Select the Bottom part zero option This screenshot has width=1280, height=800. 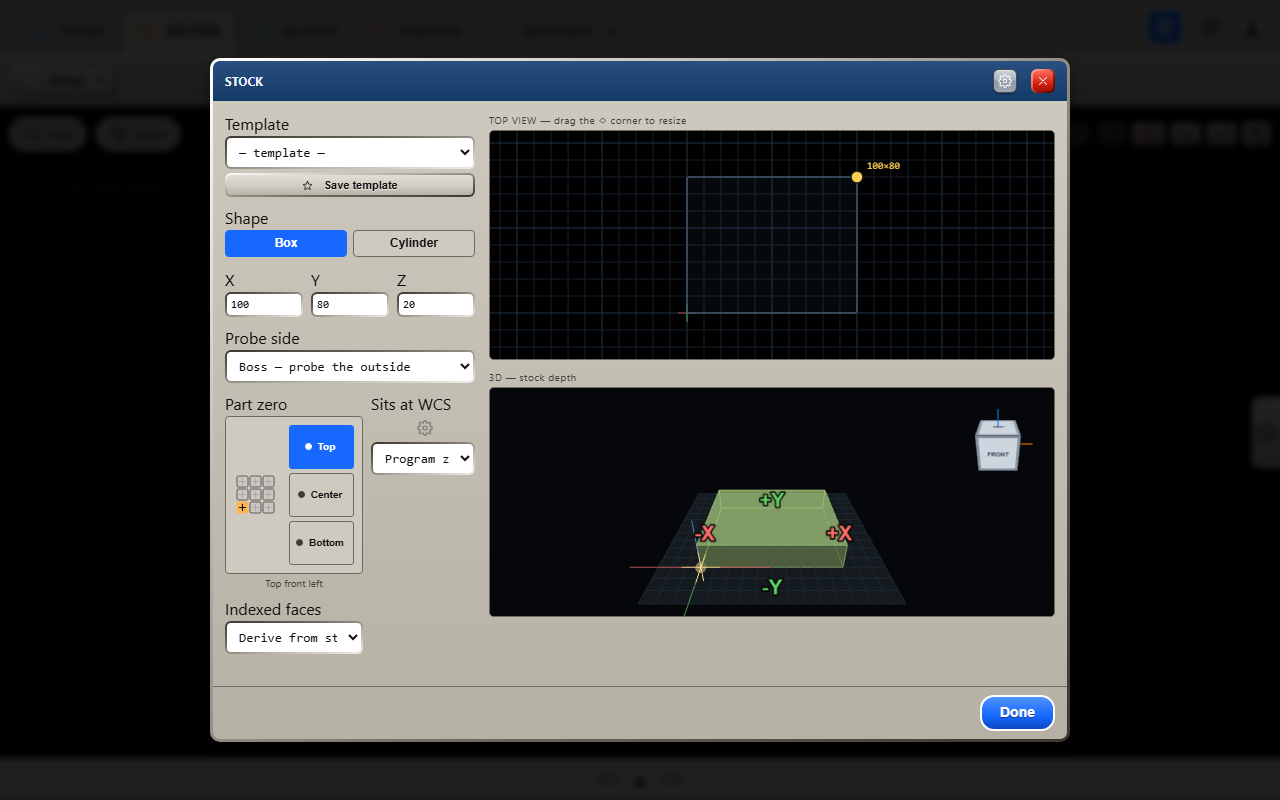pyautogui.click(x=321, y=543)
